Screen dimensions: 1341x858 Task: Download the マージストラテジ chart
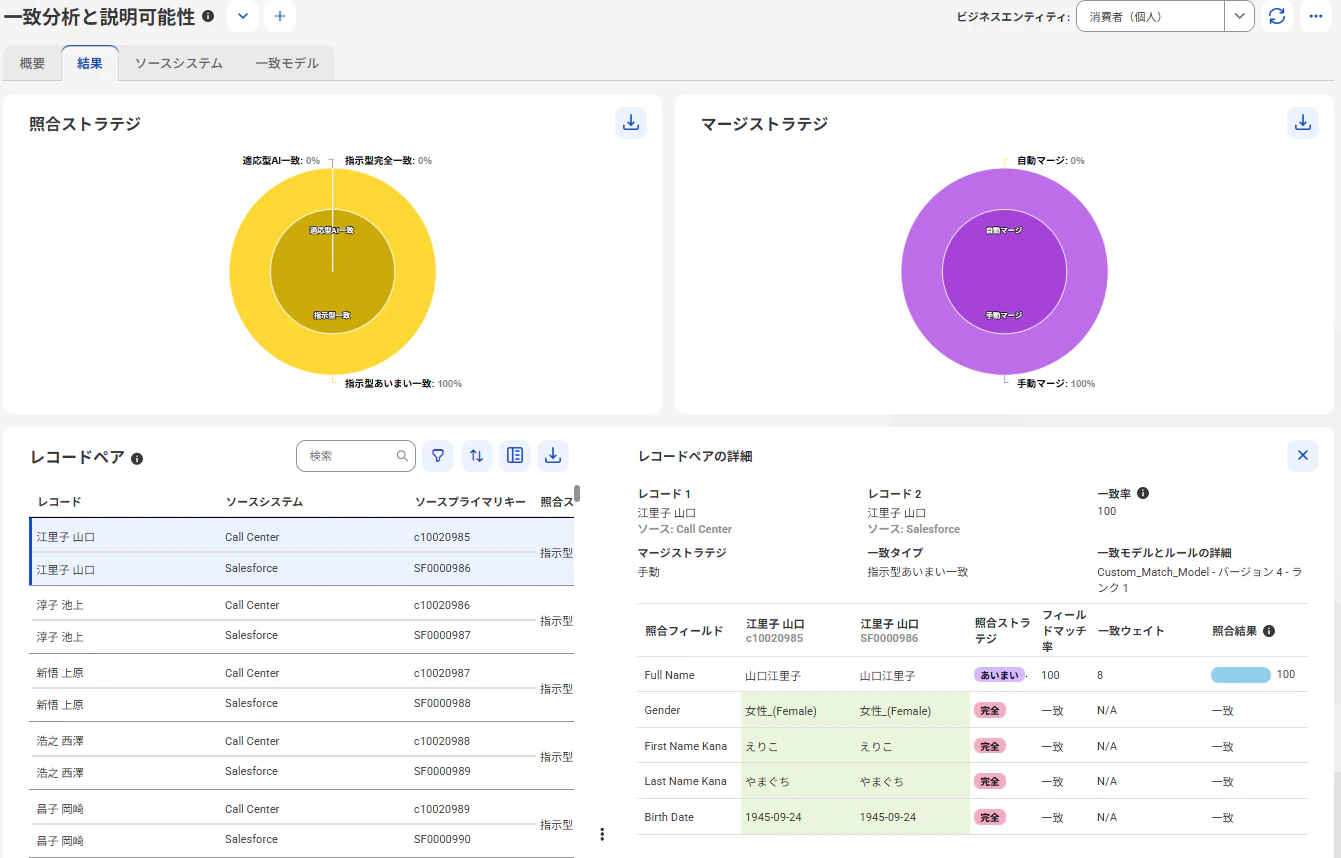pyautogui.click(x=1302, y=123)
